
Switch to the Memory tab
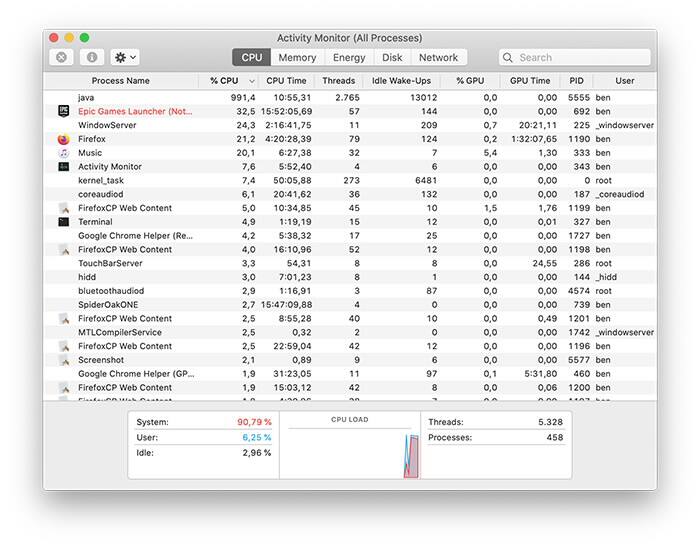tap(297, 57)
